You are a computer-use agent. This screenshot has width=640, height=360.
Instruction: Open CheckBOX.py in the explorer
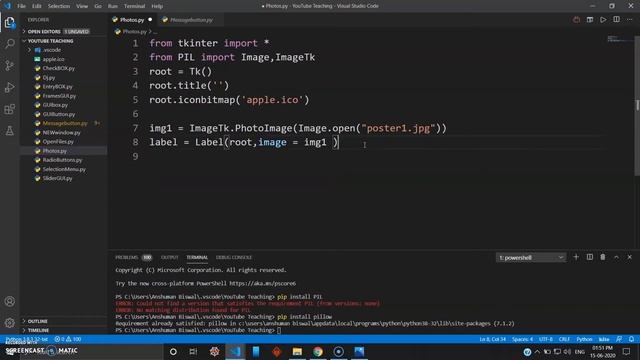(x=63, y=68)
